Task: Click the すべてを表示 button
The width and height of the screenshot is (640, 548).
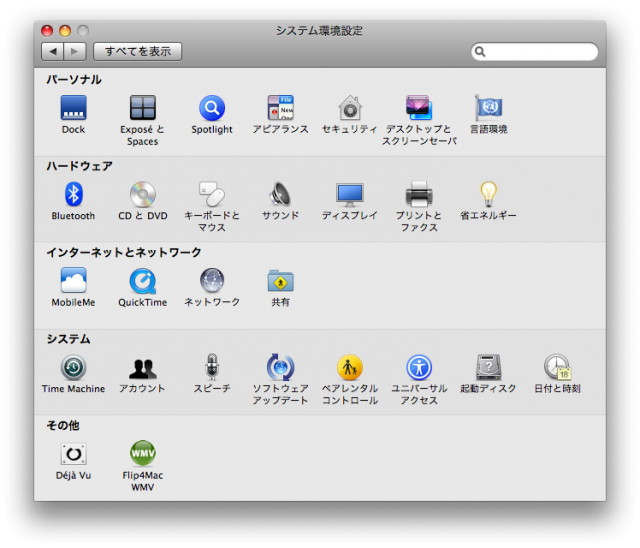Action: (138, 51)
